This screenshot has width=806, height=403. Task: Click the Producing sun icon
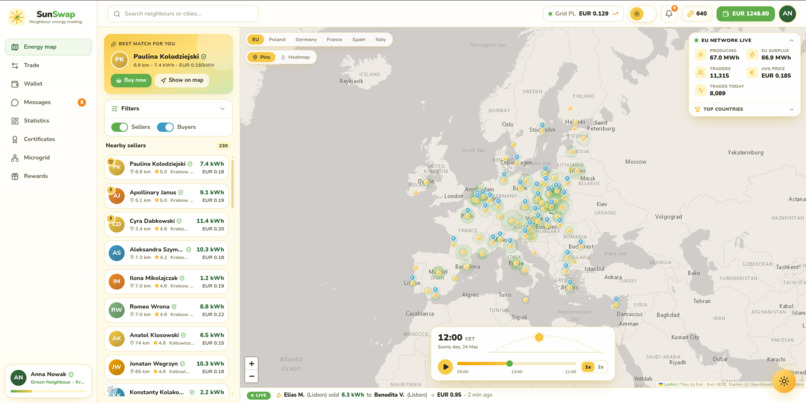pyautogui.click(x=700, y=55)
